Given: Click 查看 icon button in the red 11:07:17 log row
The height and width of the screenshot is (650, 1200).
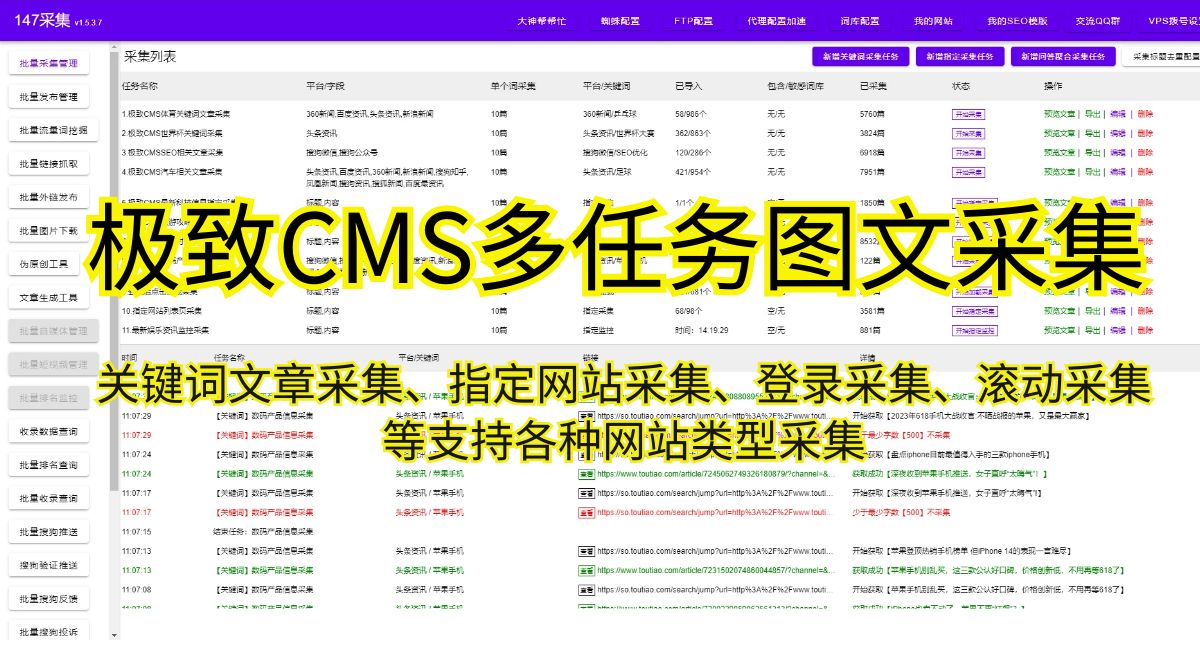Looking at the screenshot, I should click(586, 512).
